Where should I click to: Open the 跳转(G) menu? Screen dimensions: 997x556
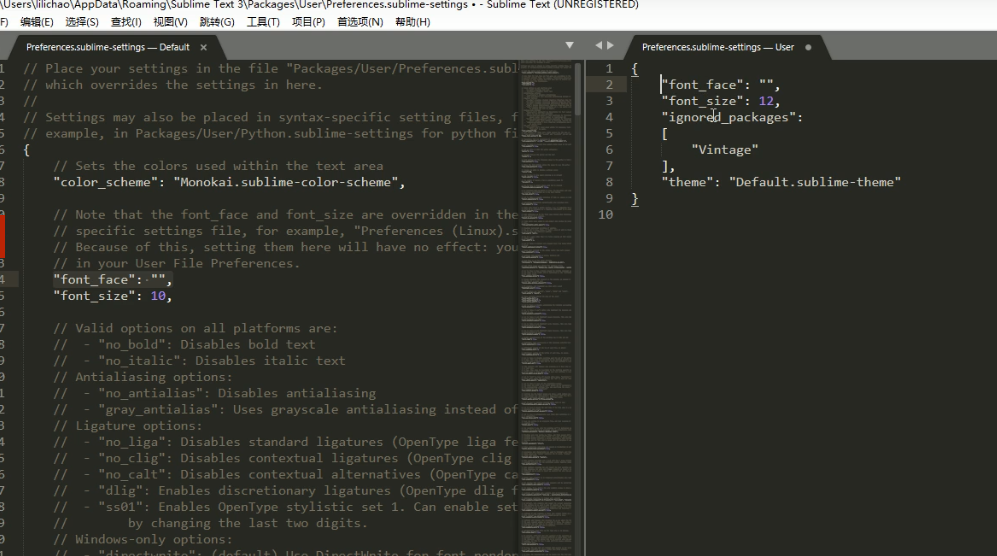(217, 22)
